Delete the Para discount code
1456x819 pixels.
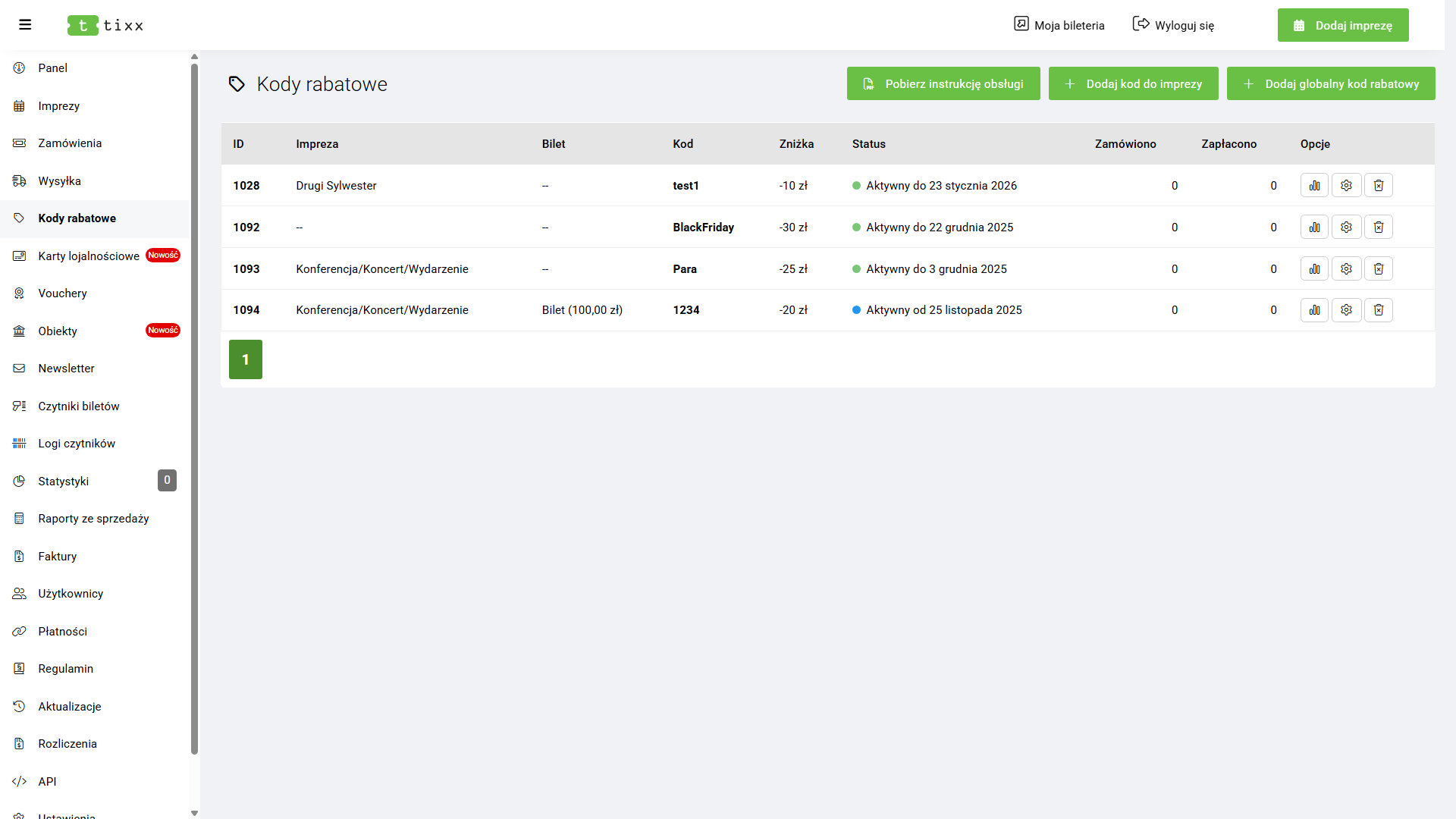(1378, 269)
